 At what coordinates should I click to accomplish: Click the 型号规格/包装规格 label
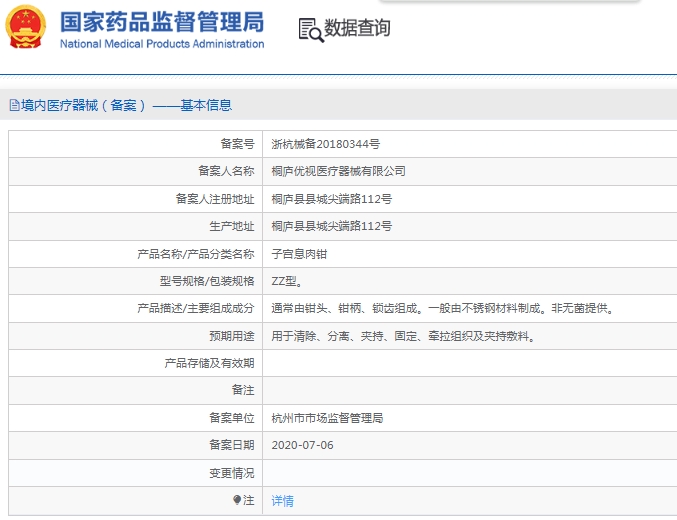click(x=207, y=281)
